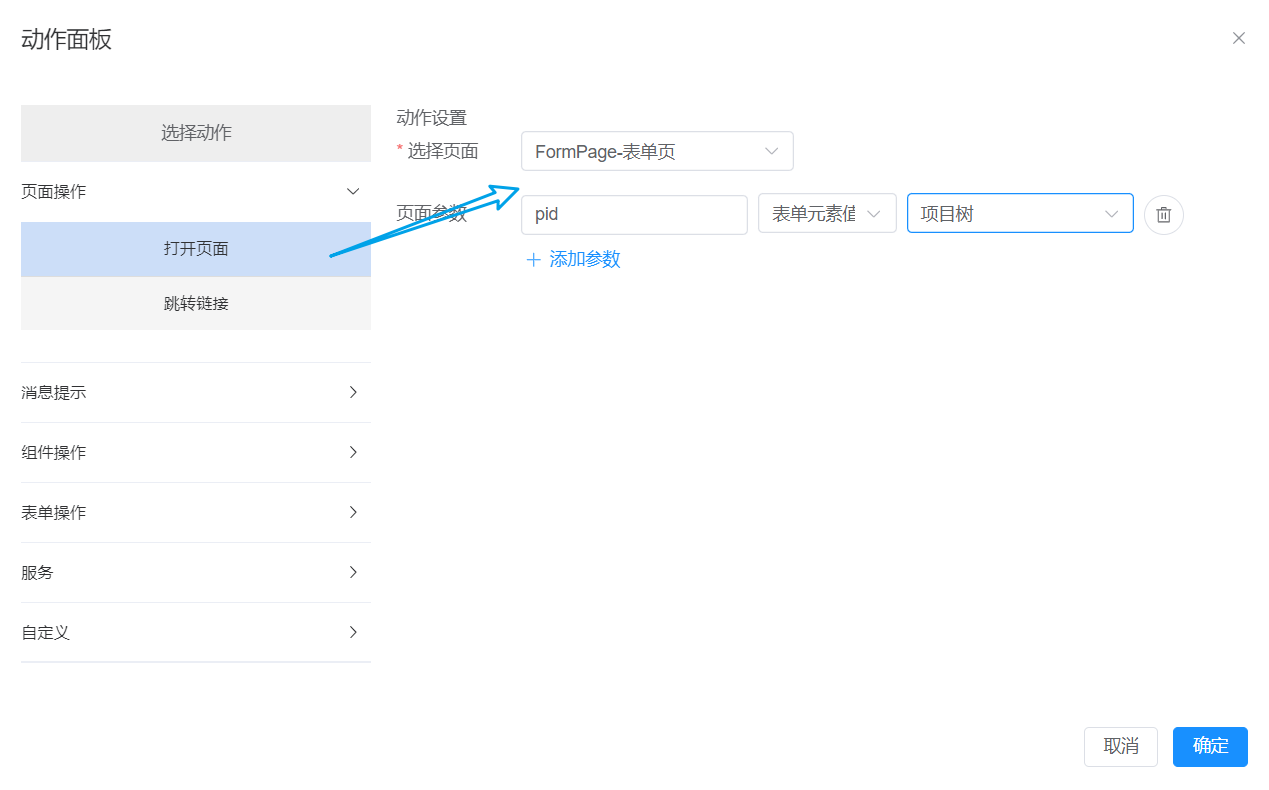Select the 跳转链接 action
This screenshot has width=1269, height=790.
[196, 303]
